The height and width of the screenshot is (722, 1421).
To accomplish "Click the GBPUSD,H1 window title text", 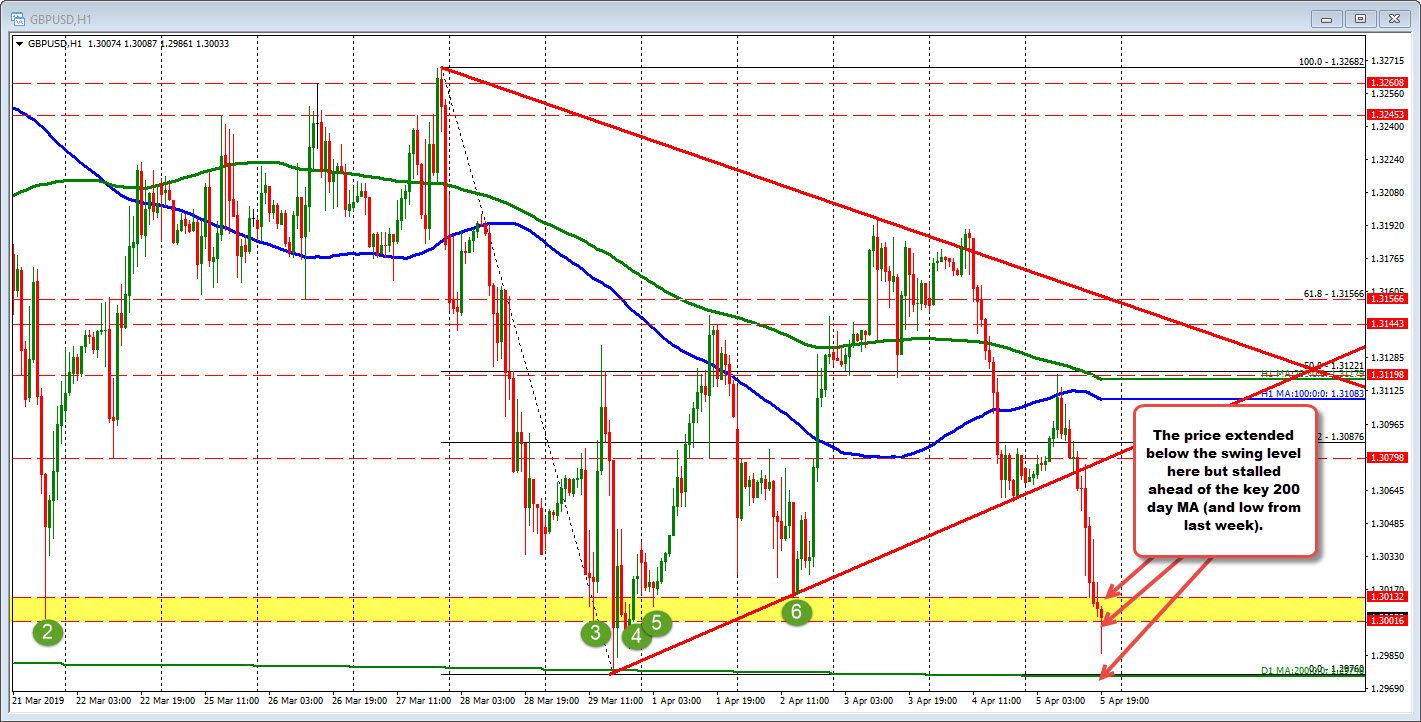I will tap(60, 18).
